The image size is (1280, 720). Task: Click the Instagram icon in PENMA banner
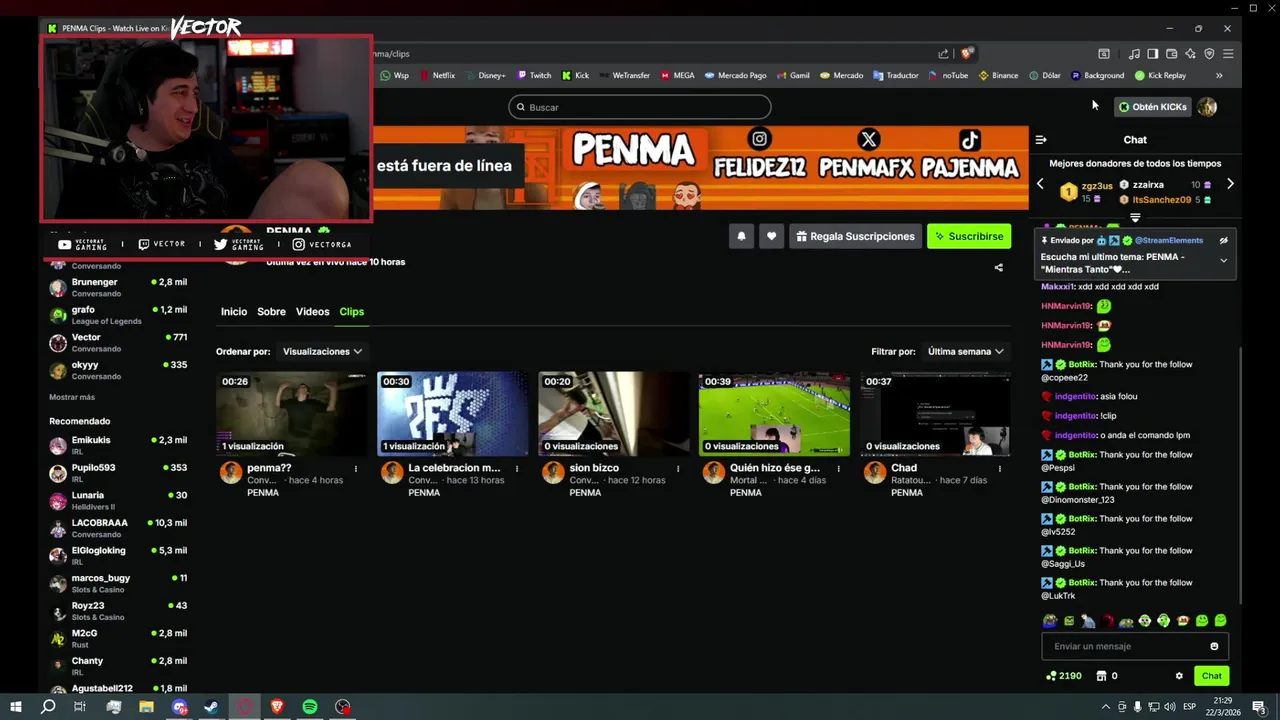pyautogui.click(x=760, y=140)
